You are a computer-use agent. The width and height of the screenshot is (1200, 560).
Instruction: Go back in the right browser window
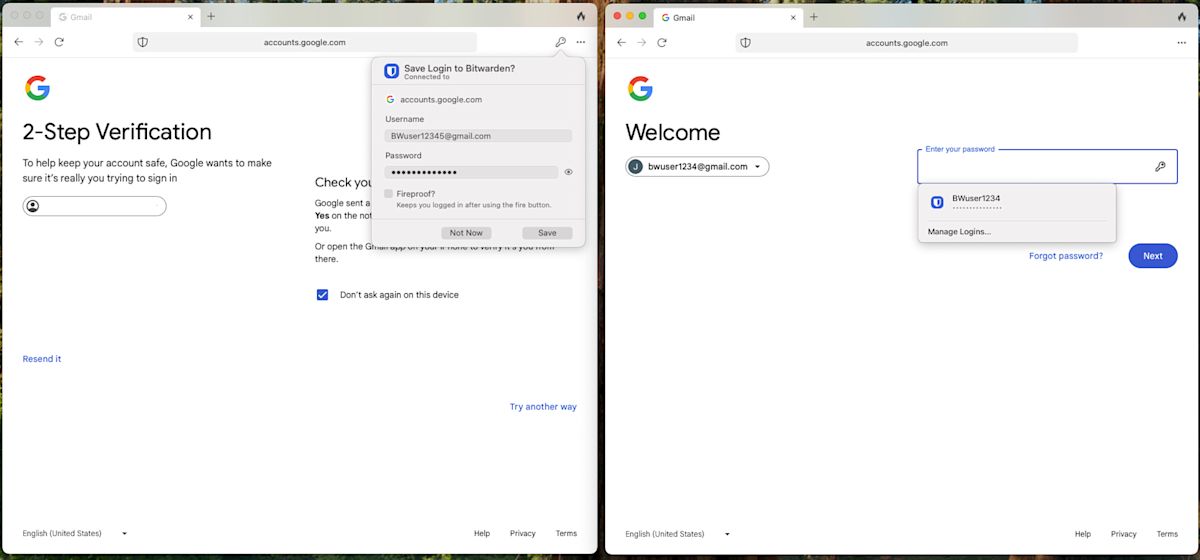point(621,42)
